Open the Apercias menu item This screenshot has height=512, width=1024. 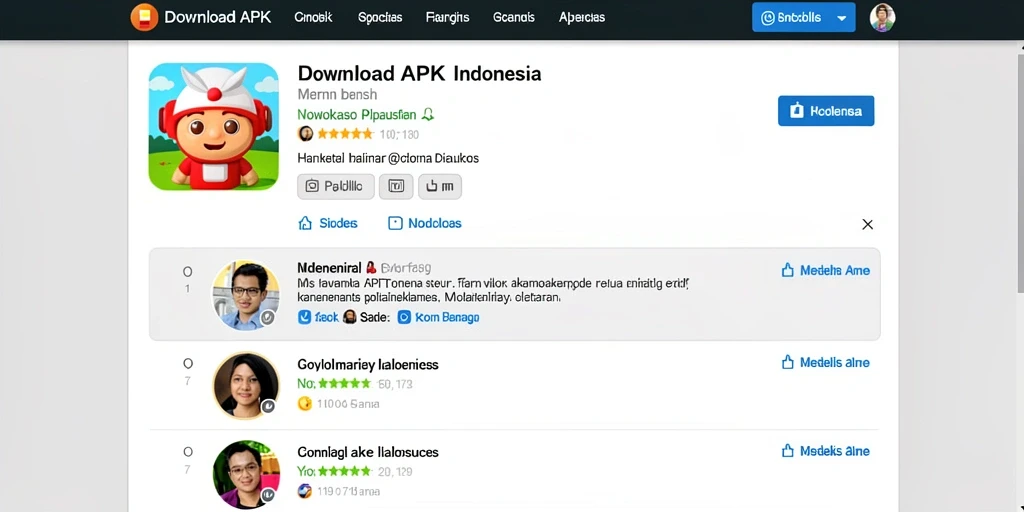coord(582,18)
